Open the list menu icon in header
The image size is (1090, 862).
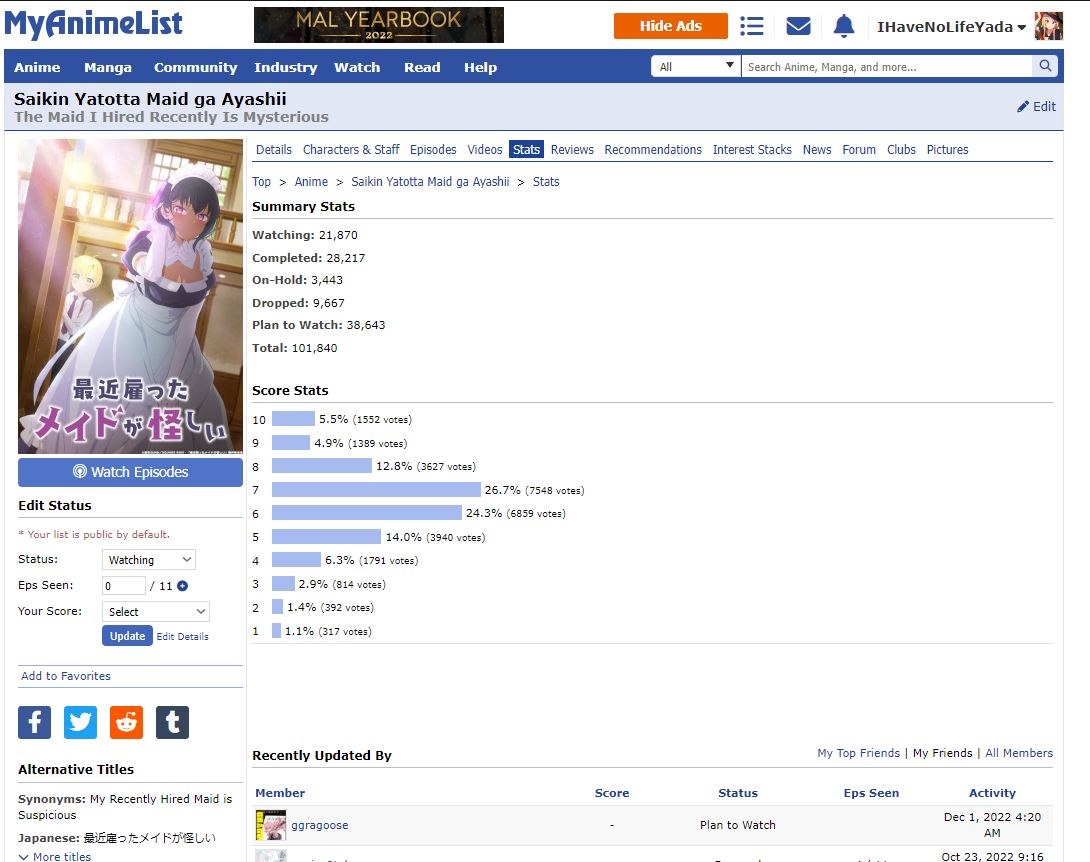click(x=752, y=26)
